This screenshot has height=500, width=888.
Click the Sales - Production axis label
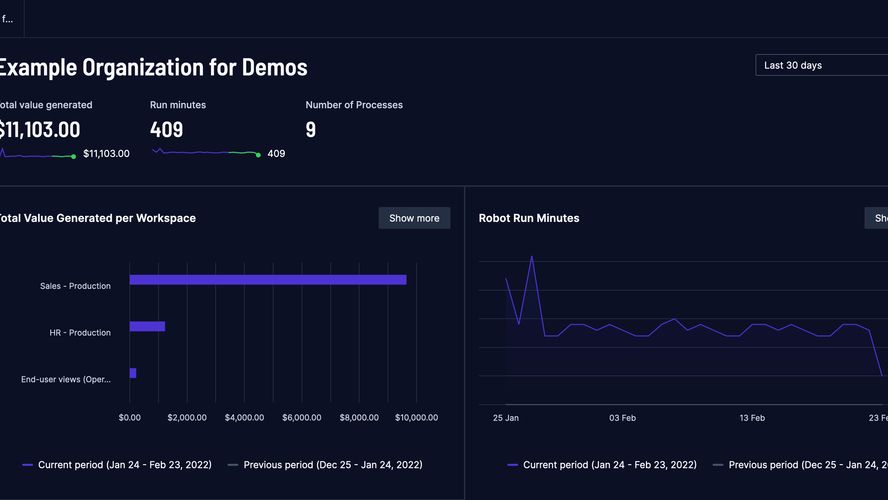click(x=75, y=286)
